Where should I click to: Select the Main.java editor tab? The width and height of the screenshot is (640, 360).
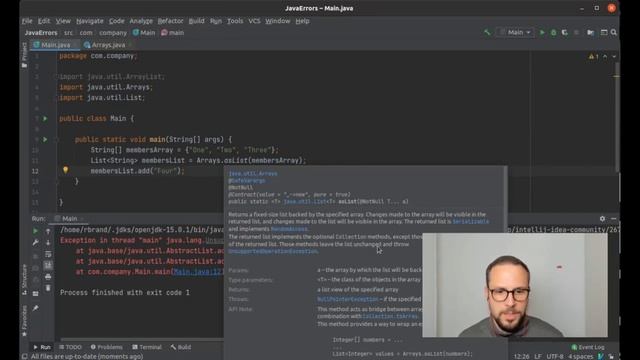[55, 45]
